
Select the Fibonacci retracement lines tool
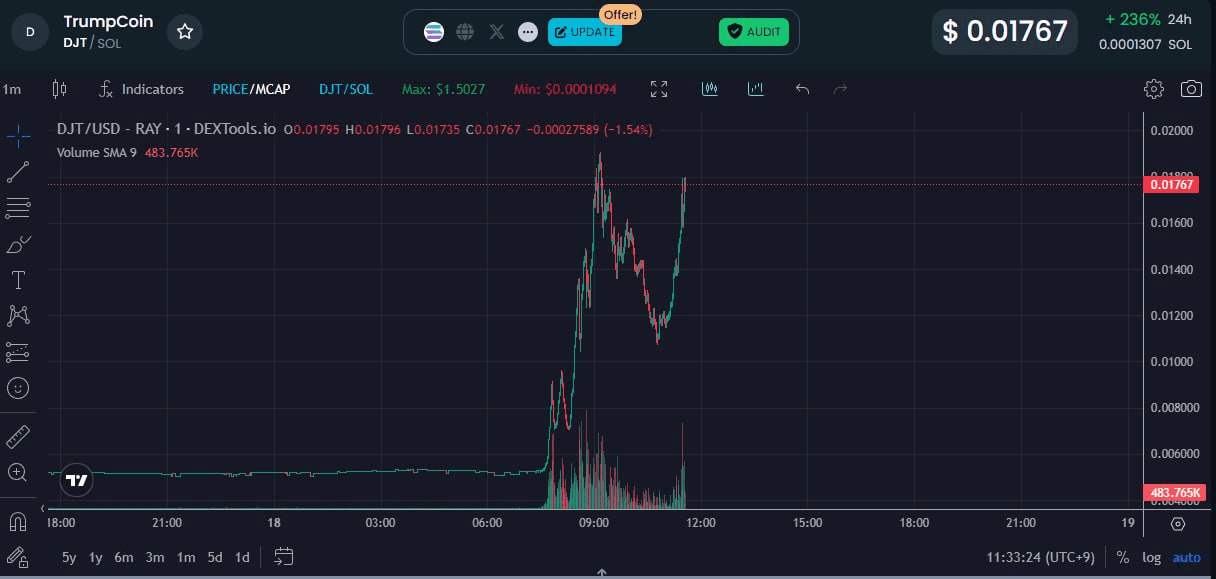point(18,208)
